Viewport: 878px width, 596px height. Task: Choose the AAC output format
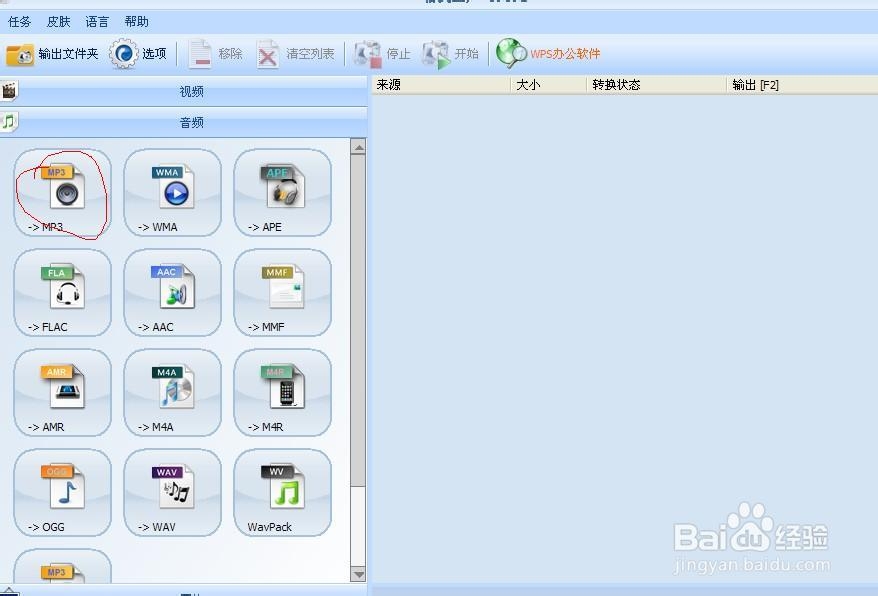point(171,292)
